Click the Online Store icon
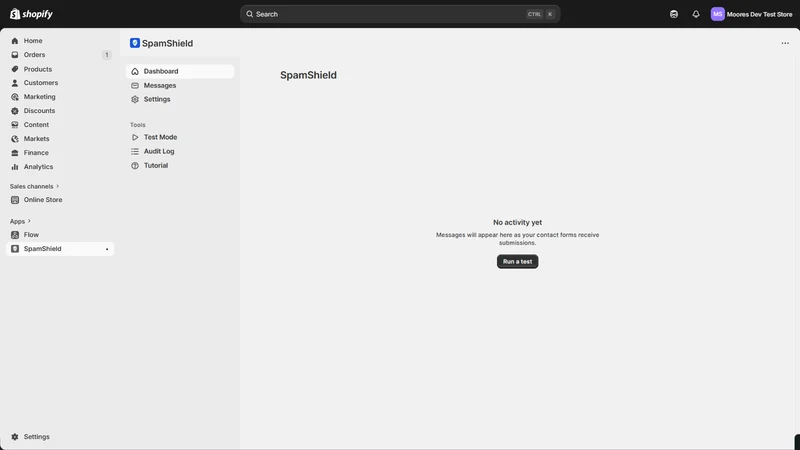Screen dimensions: 800x450 [x=15, y=200]
